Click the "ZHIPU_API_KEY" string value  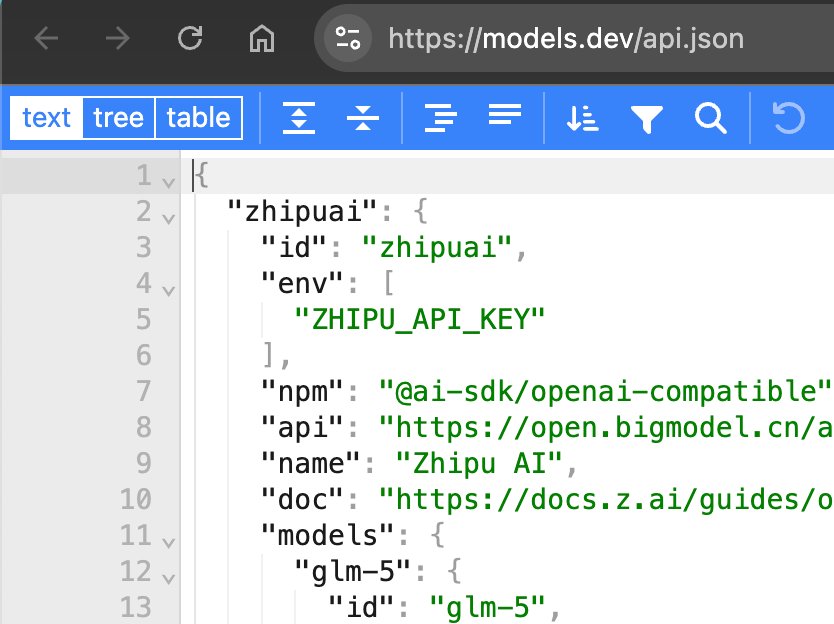[x=420, y=319]
